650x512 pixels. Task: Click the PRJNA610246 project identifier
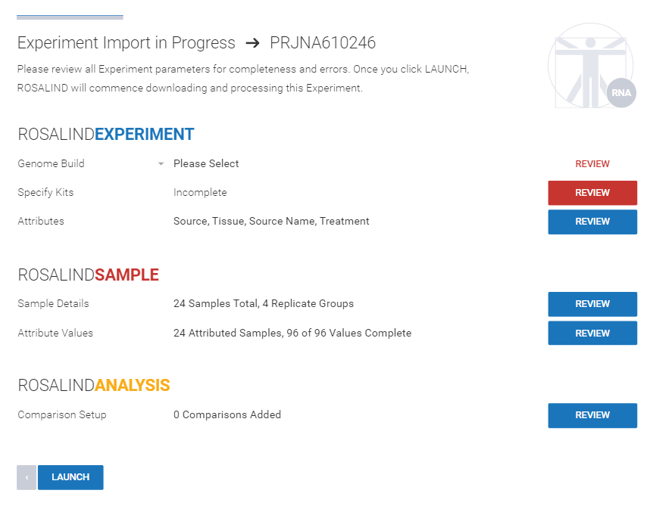click(322, 43)
